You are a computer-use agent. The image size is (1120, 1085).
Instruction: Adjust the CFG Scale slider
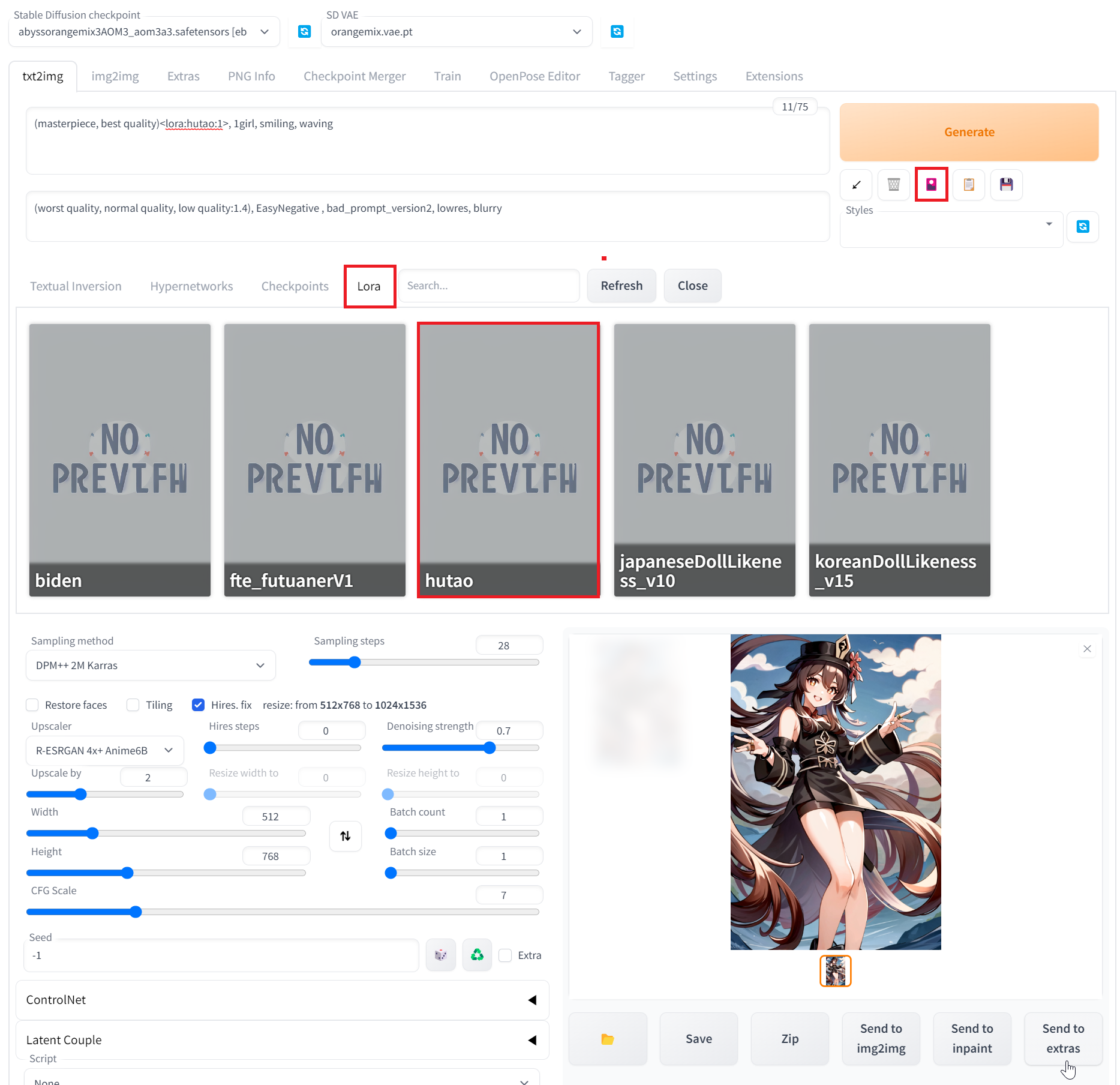283,912
